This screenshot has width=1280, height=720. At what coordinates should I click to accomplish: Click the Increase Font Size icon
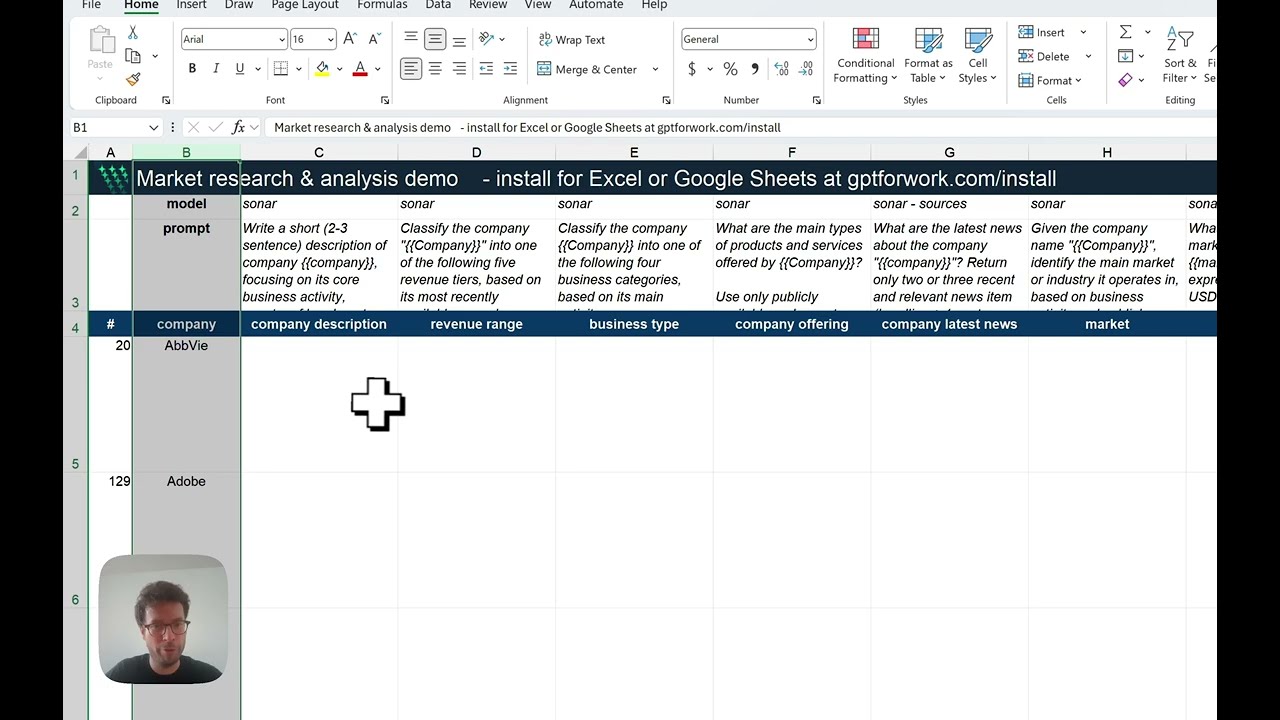[350, 39]
